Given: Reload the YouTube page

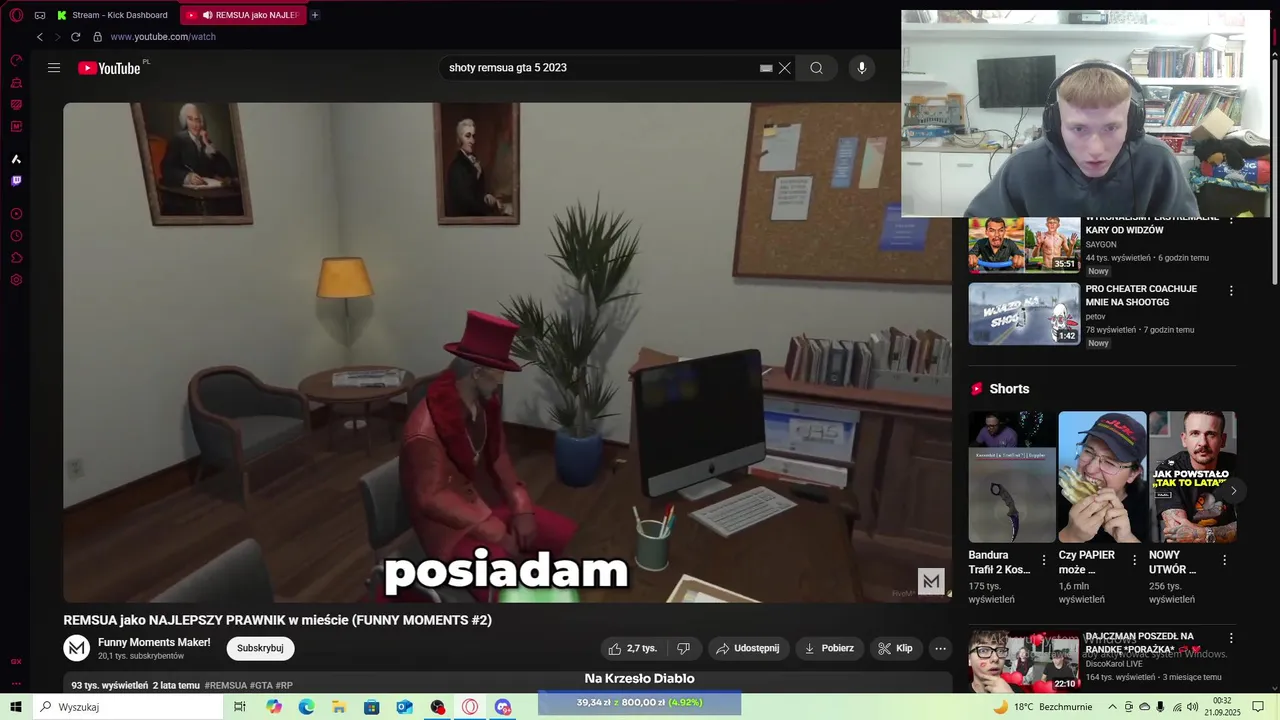Looking at the screenshot, I should point(75,37).
